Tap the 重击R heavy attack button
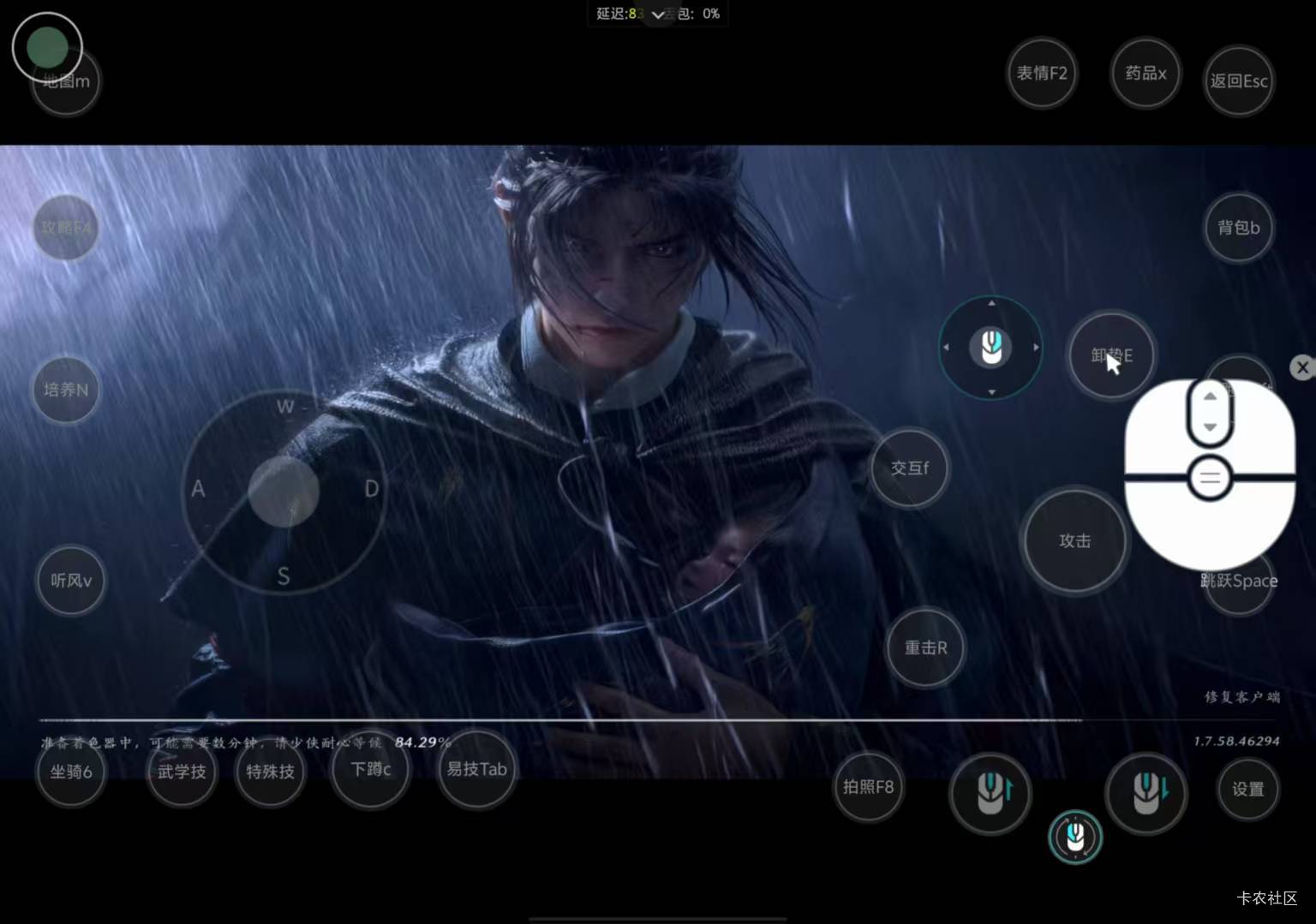 [925, 648]
